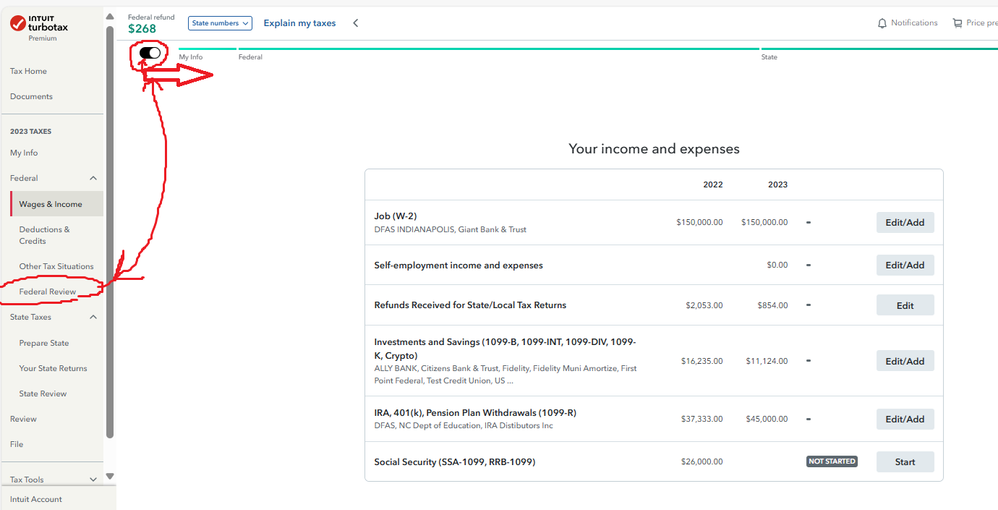
Task: Click Edit for State/Local Tax Refunds
Action: click(x=905, y=305)
